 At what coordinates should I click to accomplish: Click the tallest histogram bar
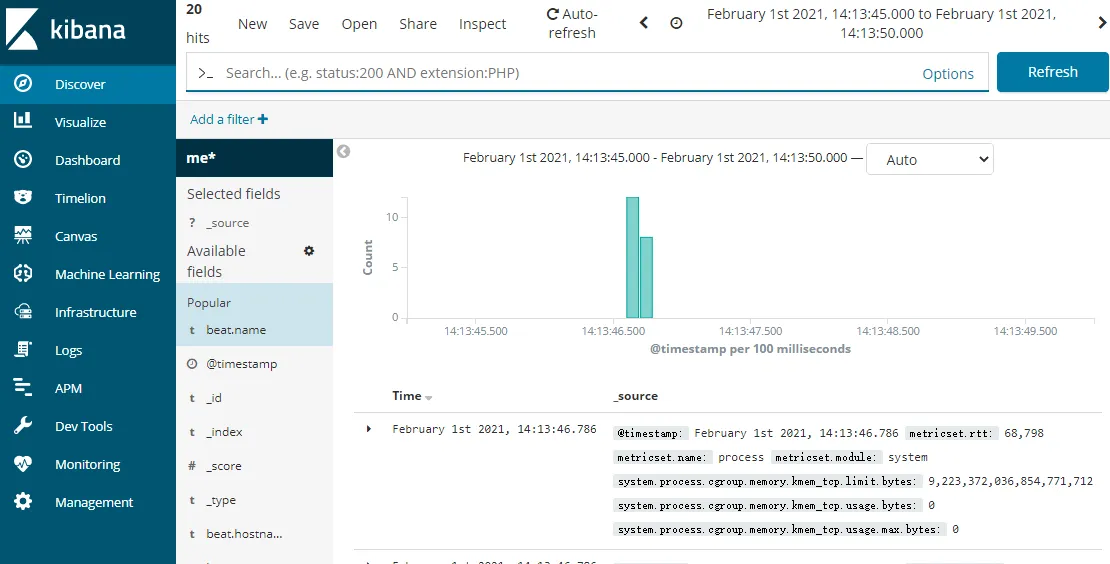[x=632, y=257]
